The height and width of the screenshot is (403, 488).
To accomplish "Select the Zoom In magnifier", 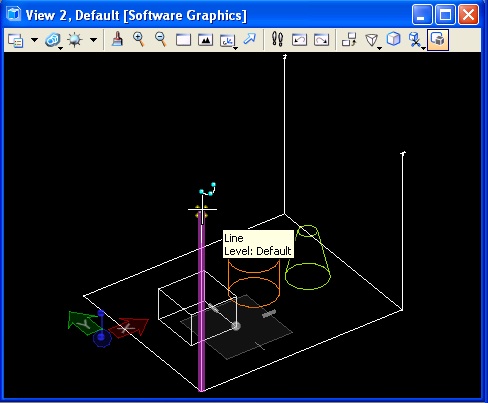I will 139,40.
